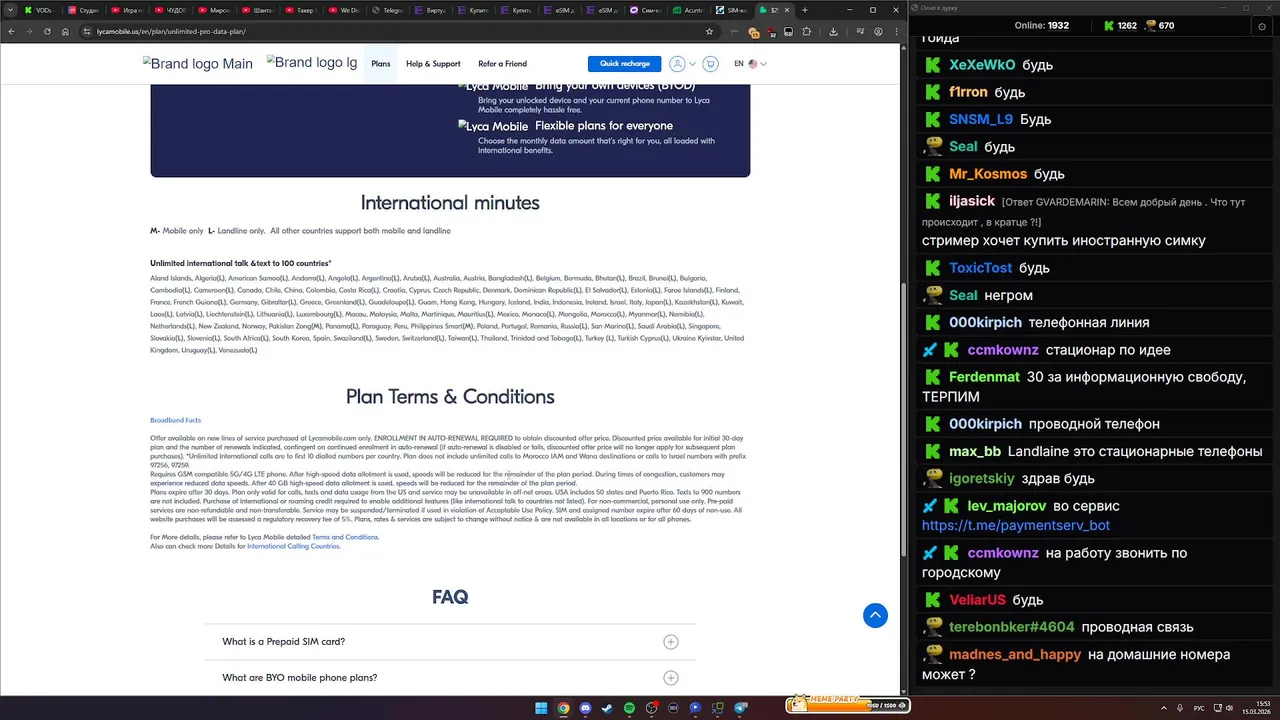Click username f1rron in chat

tap(968, 92)
